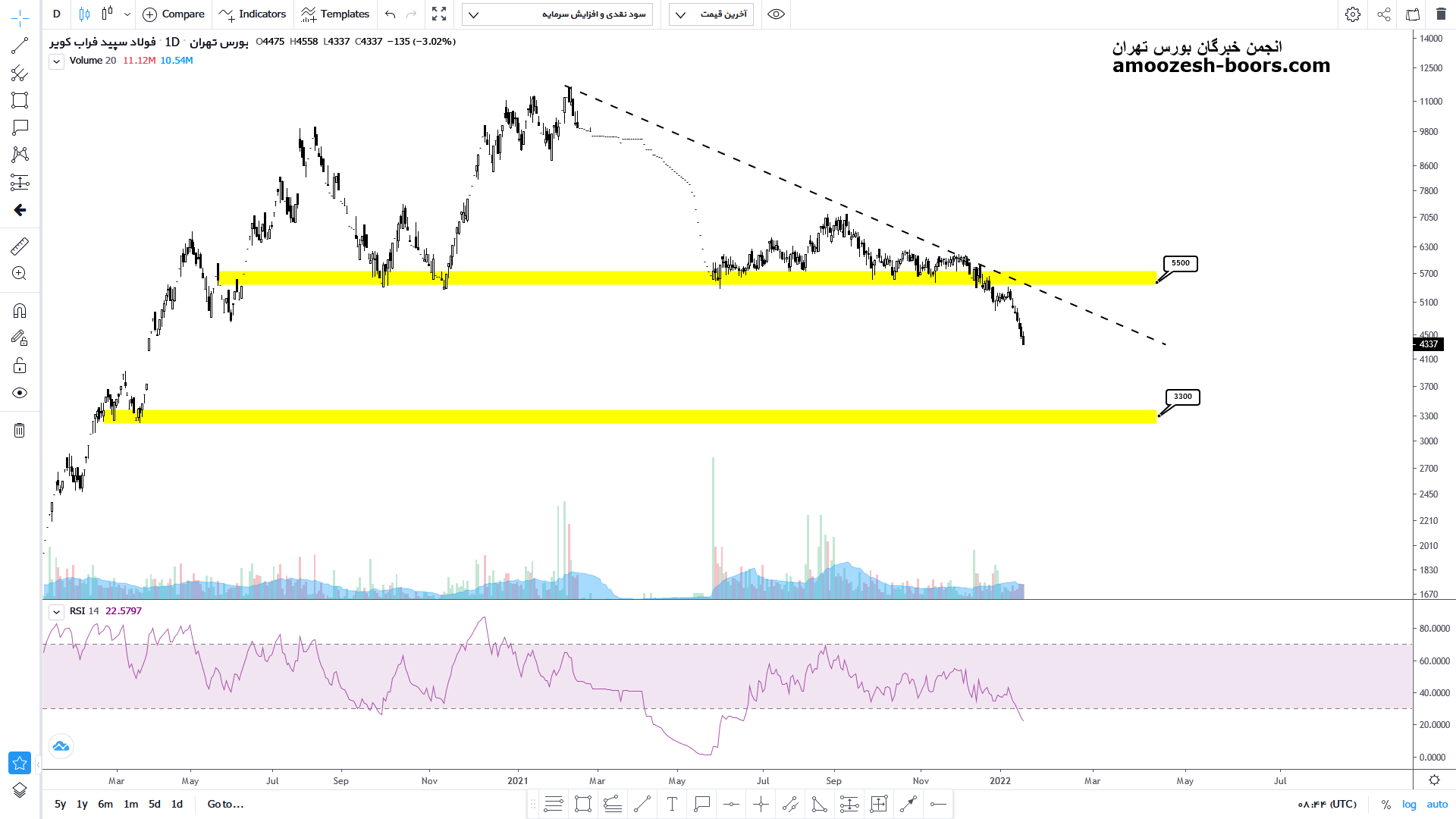Image resolution: width=1456 pixels, height=819 pixels.
Task: Select the trend line drawing tool
Action: [x=20, y=46]
